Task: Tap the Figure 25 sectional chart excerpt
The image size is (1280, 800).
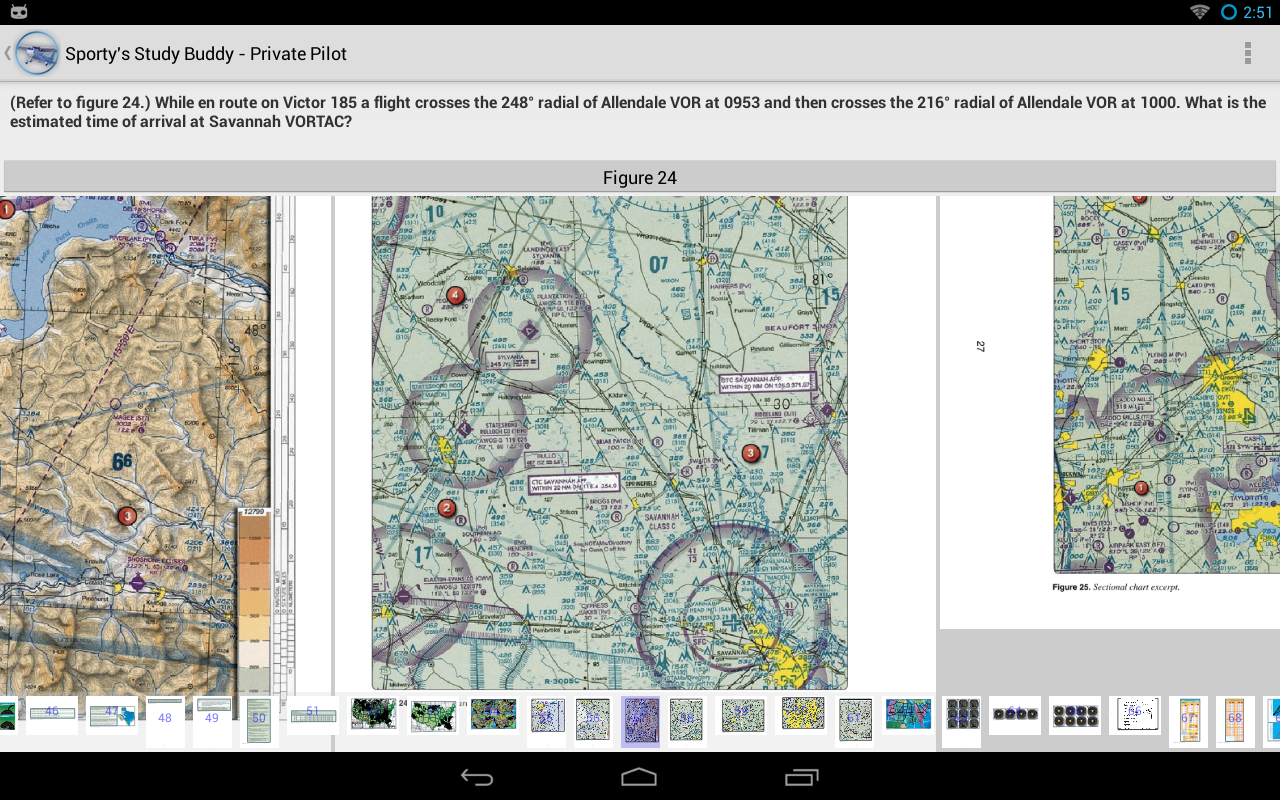Action: click(x=1166, y=385)
